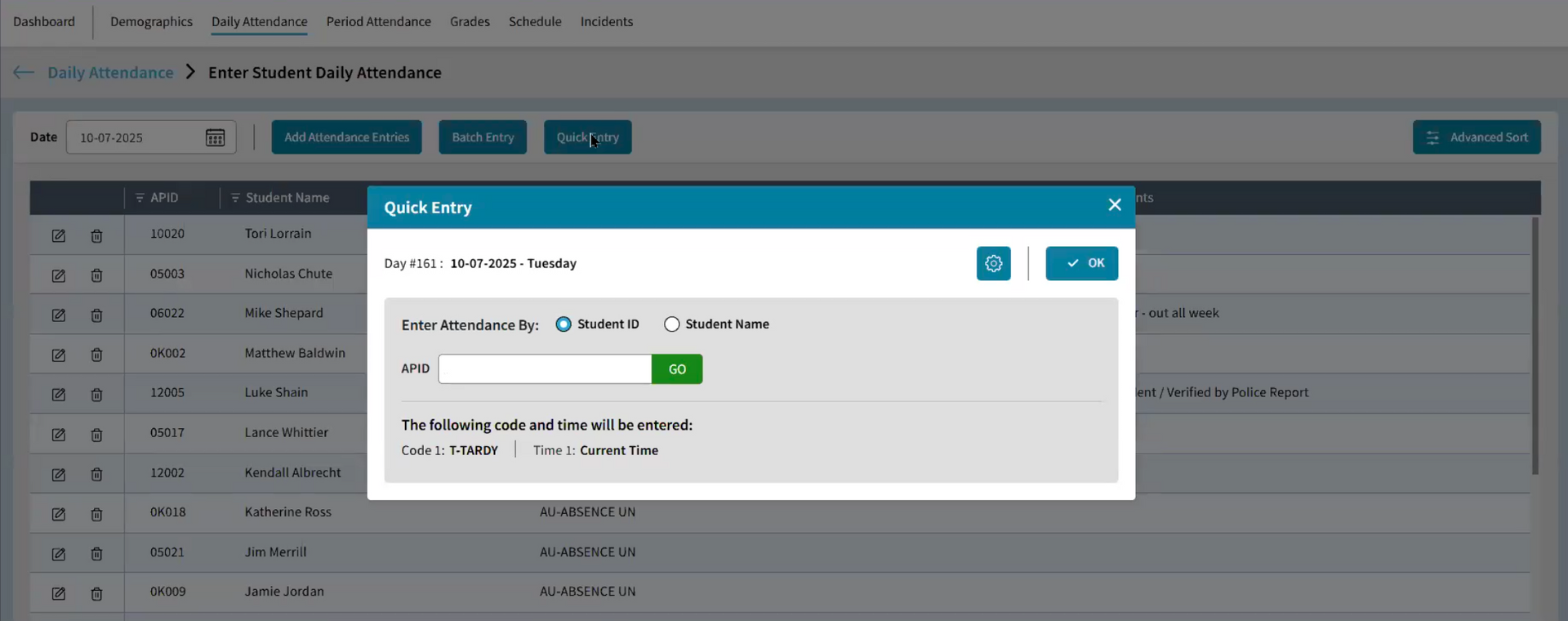This screenshot has height=621, width=1568.
Task: Click Katherine Ross's AU-ABSENCE UN code
Action: coord(587,512)
